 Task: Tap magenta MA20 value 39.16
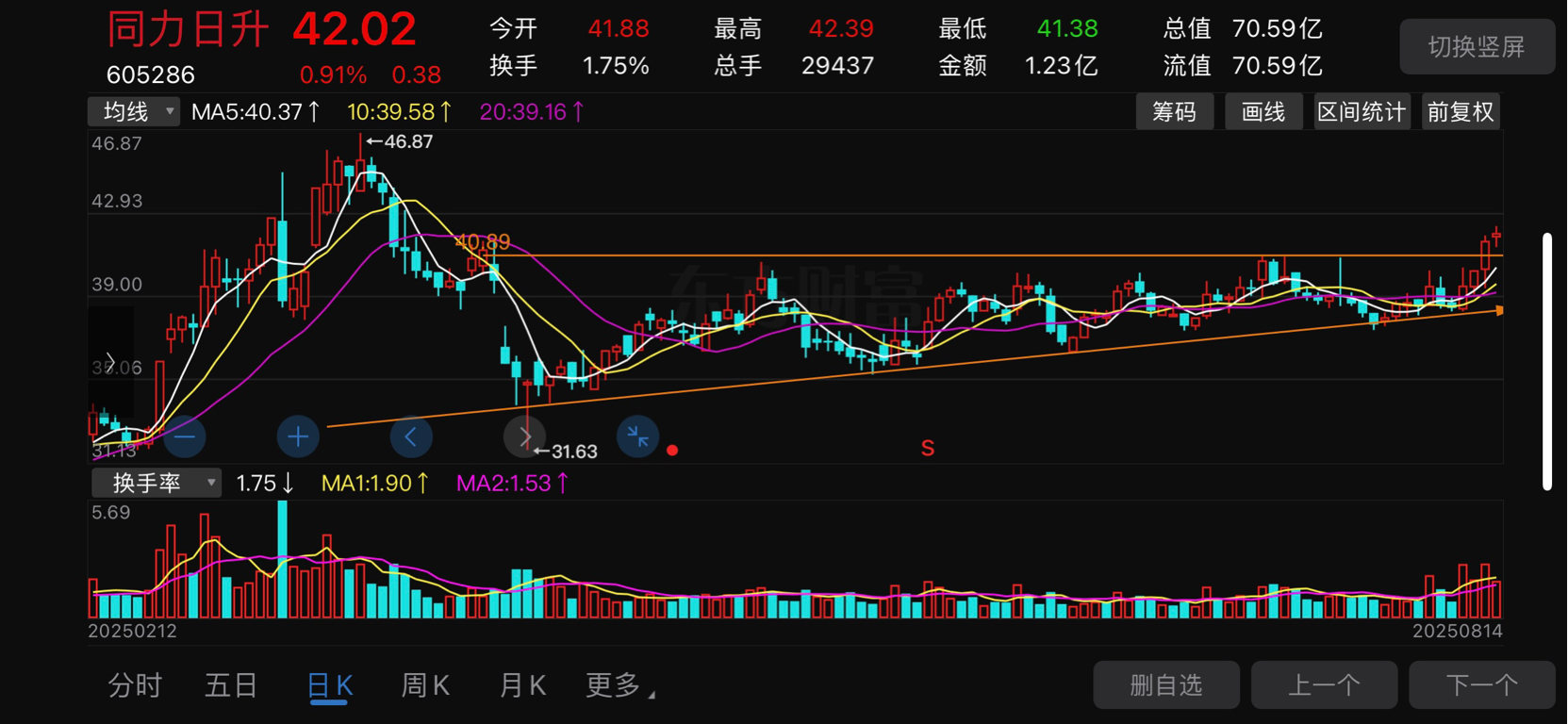[532, 112]
